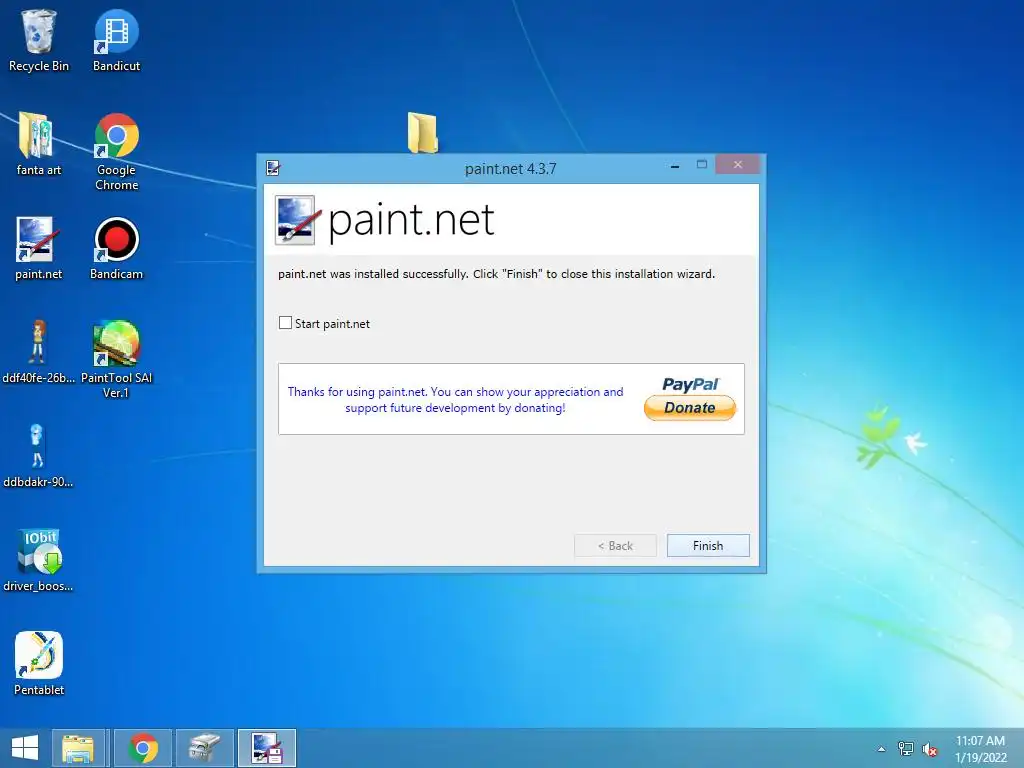The width and height of the screenshot is (1024, 768).
Task: Open Chrome from the taskbar
Action: (143, 748)
